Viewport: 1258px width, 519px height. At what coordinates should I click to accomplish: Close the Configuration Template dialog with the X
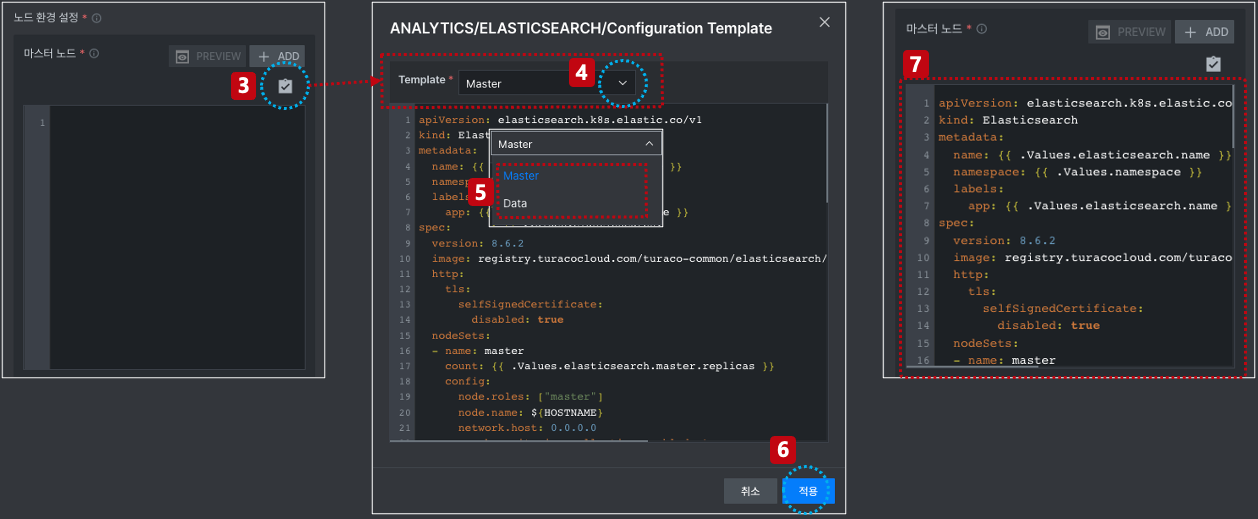[x=824, y=22]
